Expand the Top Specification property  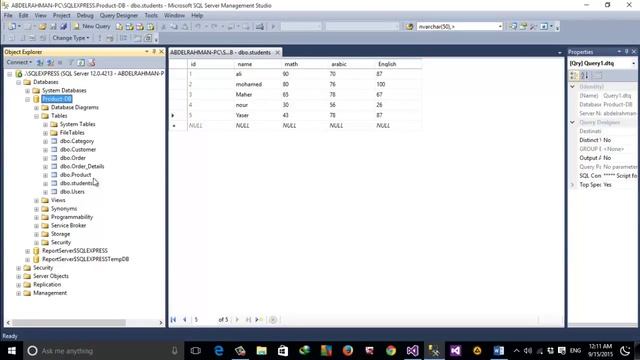click(x=572, y=185)
